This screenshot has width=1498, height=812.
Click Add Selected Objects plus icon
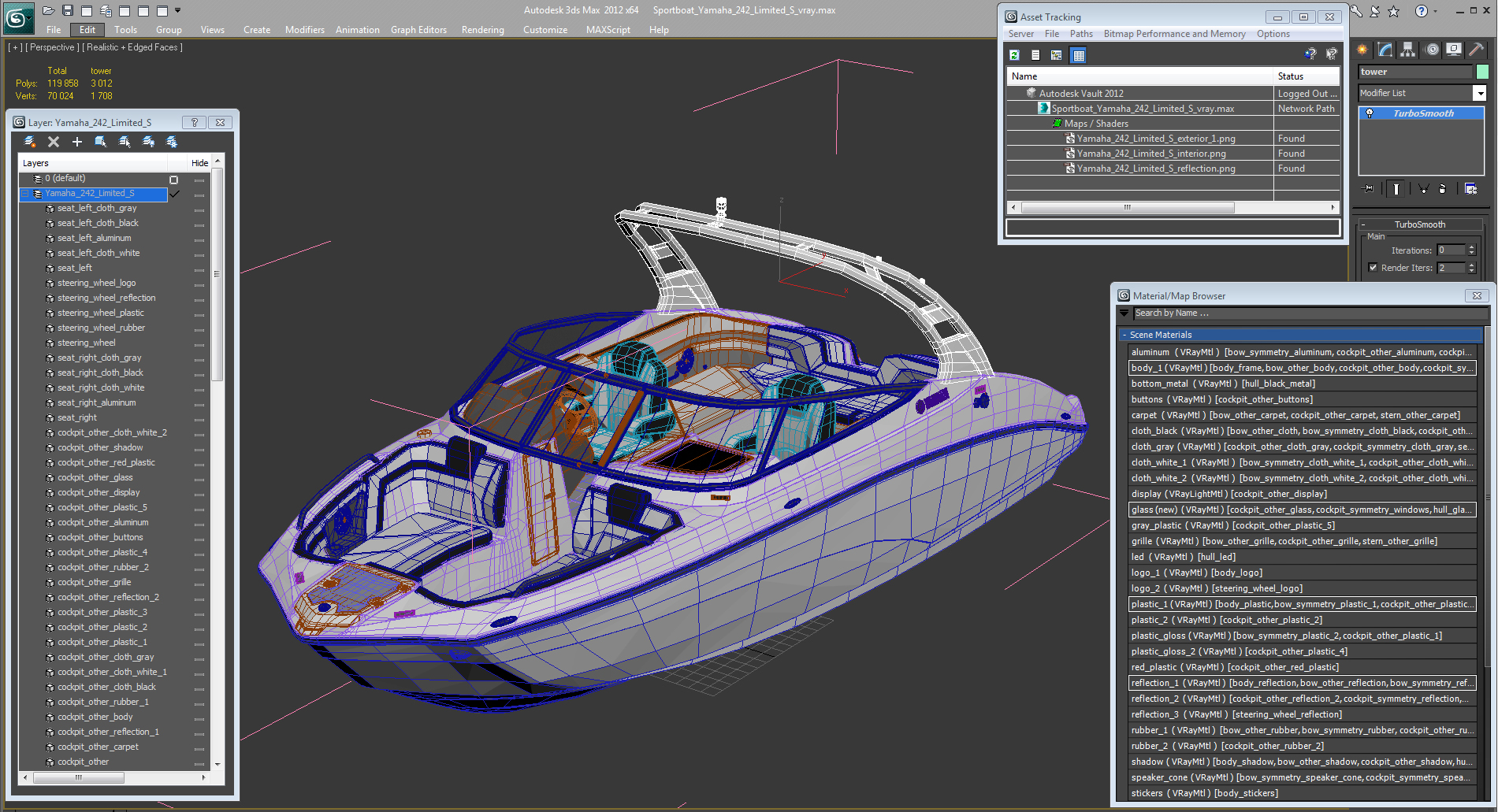[x=77, y=142]
